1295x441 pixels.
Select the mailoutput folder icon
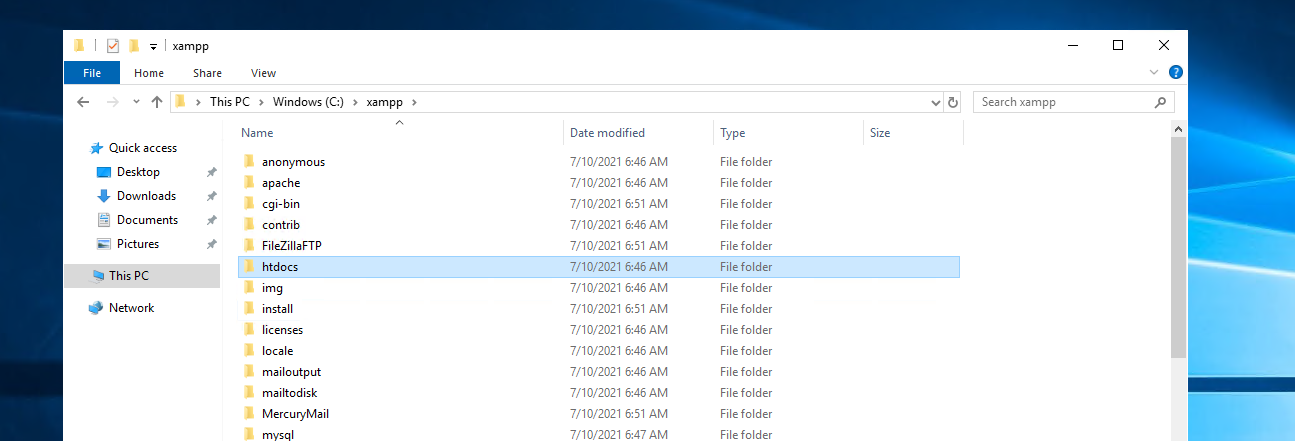pos(250,371)
